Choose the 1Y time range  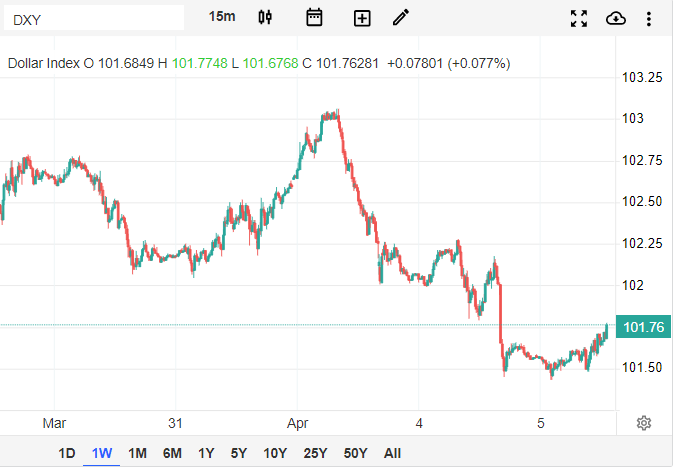pos(206,453)
